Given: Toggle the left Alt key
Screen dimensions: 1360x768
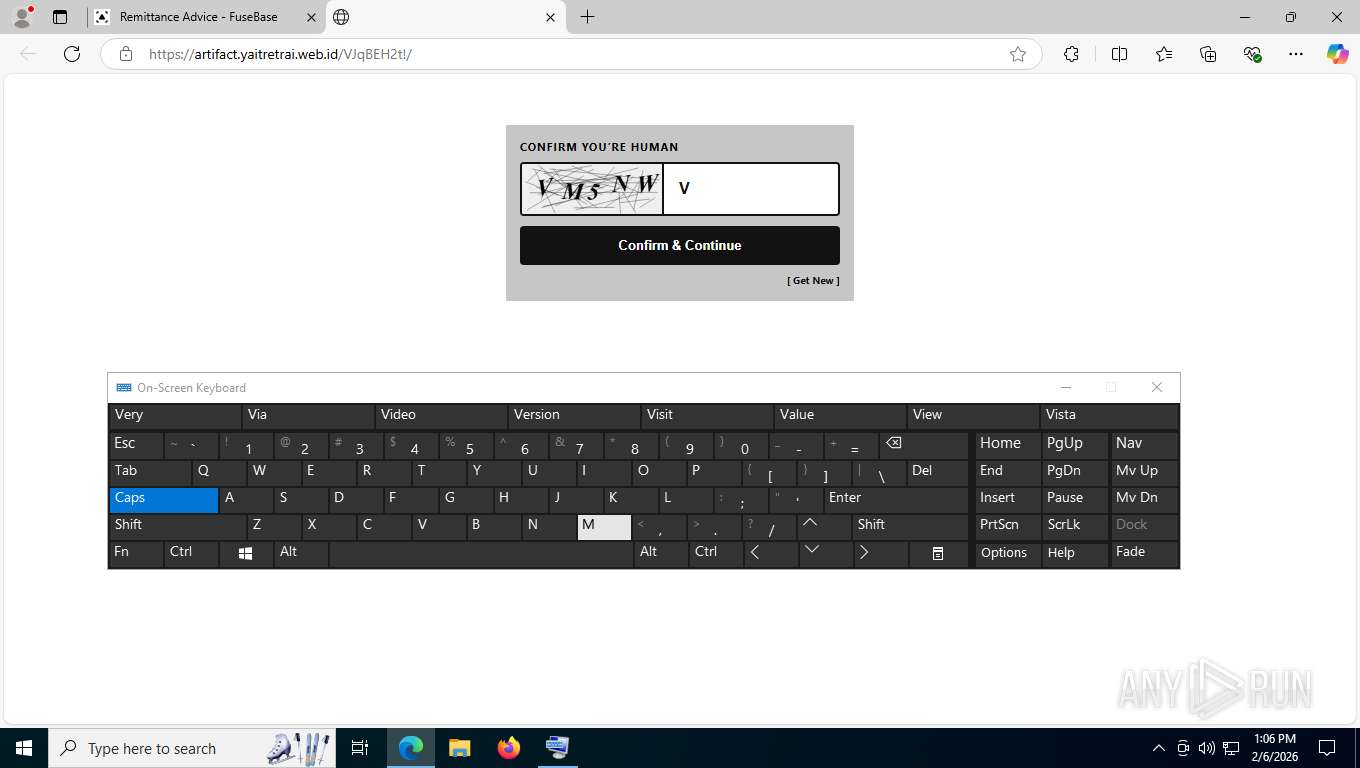Looking at the screenshot, I should (301, 554).
